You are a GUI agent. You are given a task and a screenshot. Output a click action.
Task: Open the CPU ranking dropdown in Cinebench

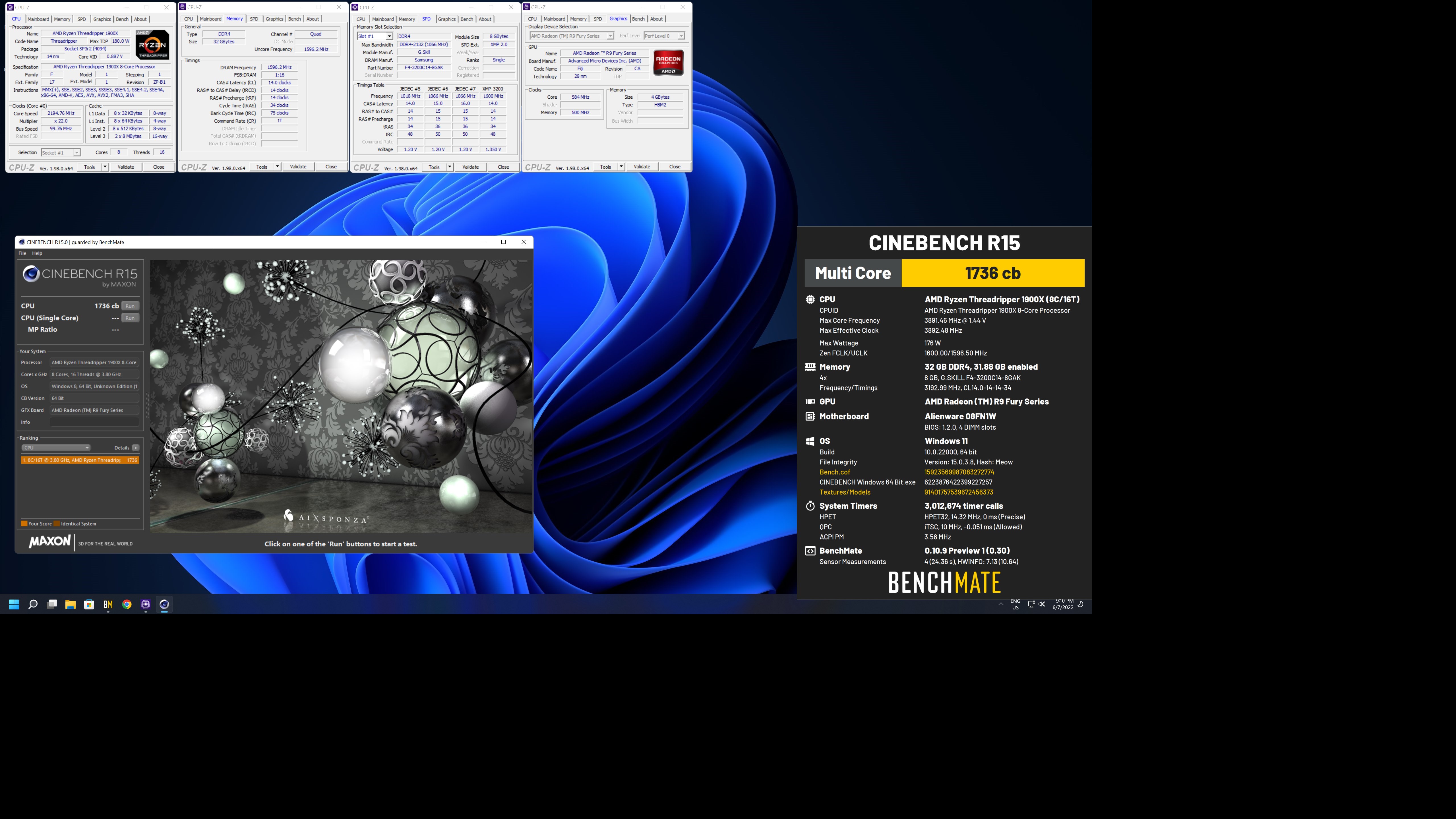55,448
